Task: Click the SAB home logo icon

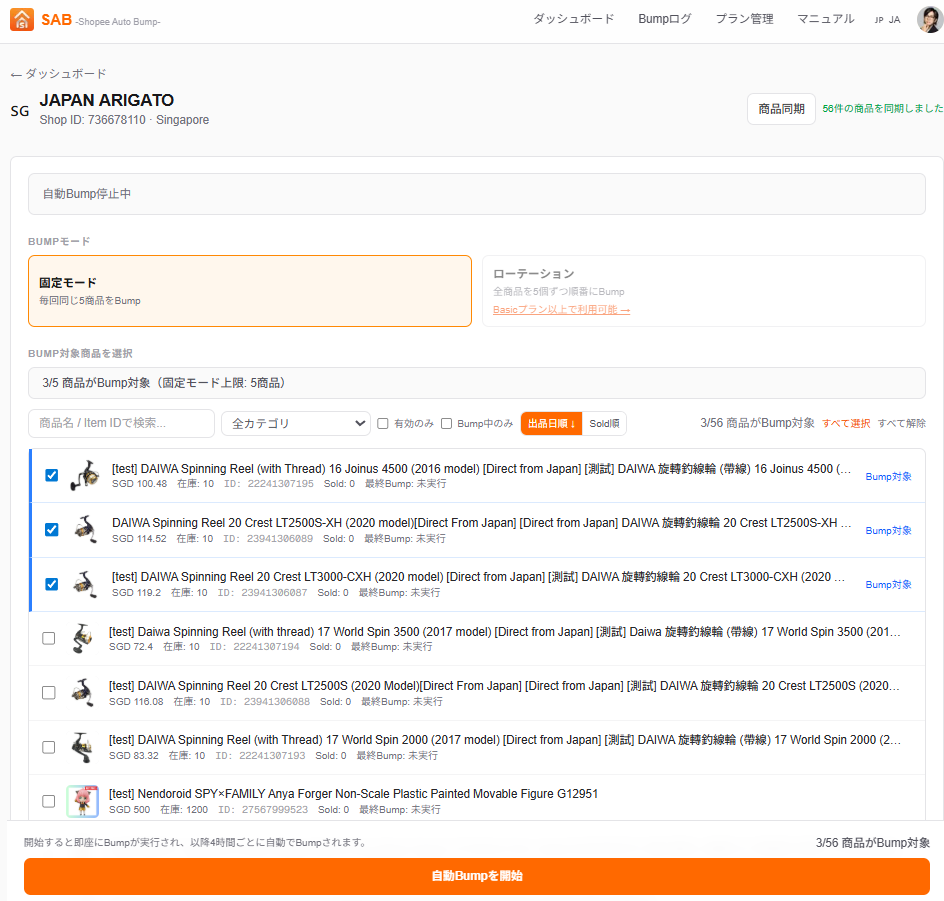Action: click(22, 19)
